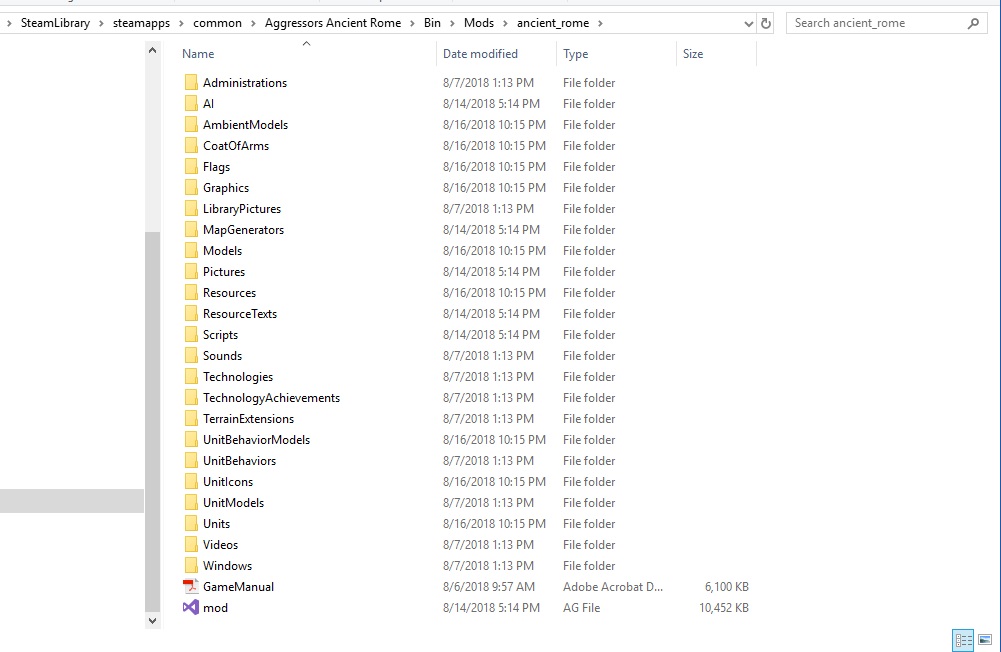Click navigation pane scroll up arrow
1001x652 pixels.
(153, 50)
